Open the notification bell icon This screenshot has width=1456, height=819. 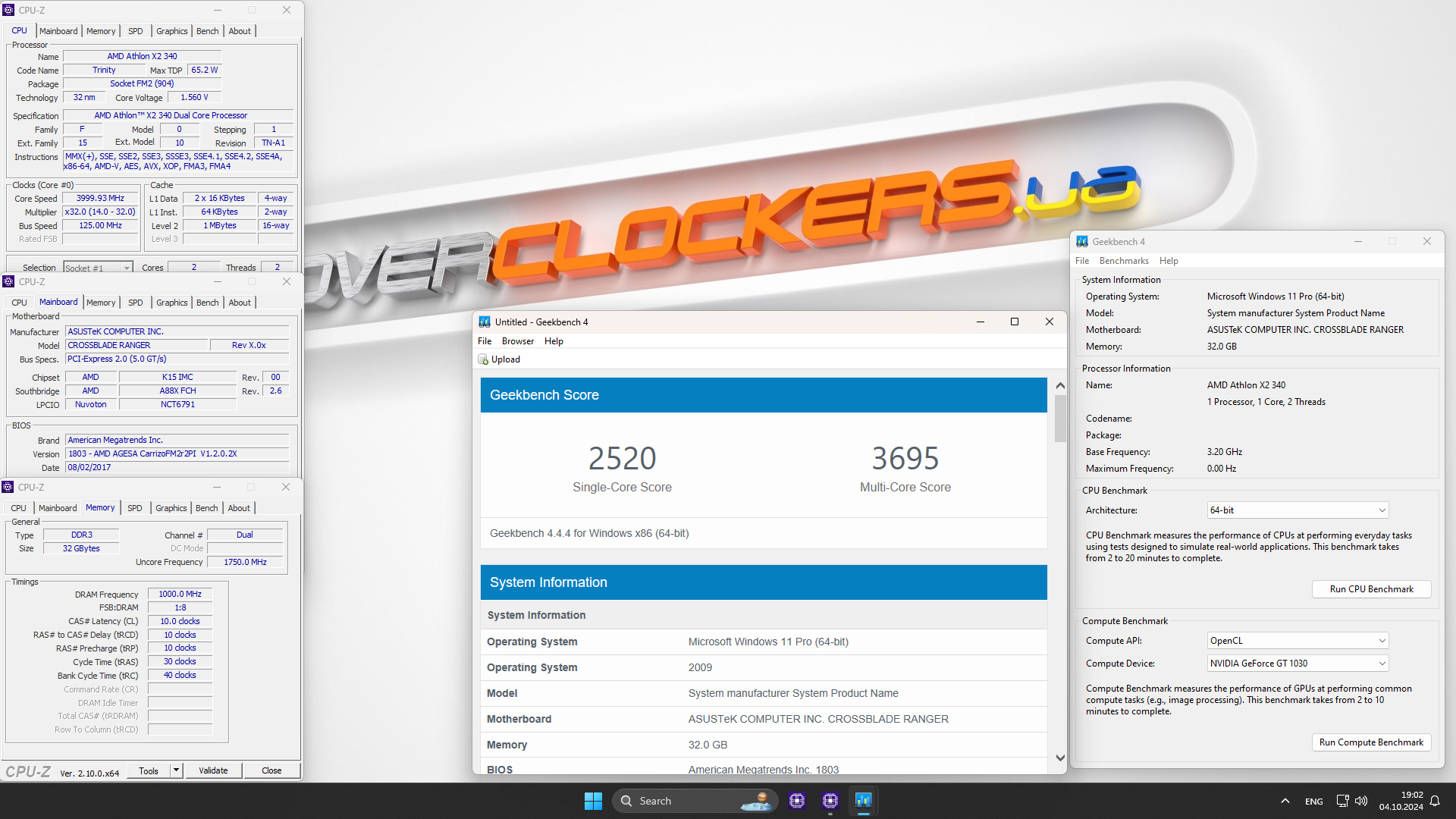click(x=1435, y=801)
